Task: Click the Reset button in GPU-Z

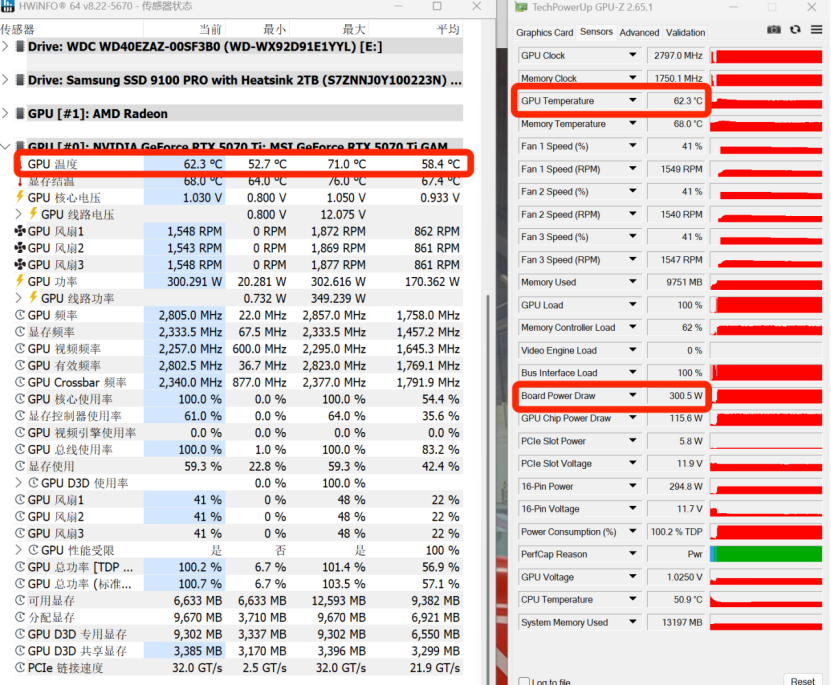Action: pyautogui.click(x=802, y=680)
